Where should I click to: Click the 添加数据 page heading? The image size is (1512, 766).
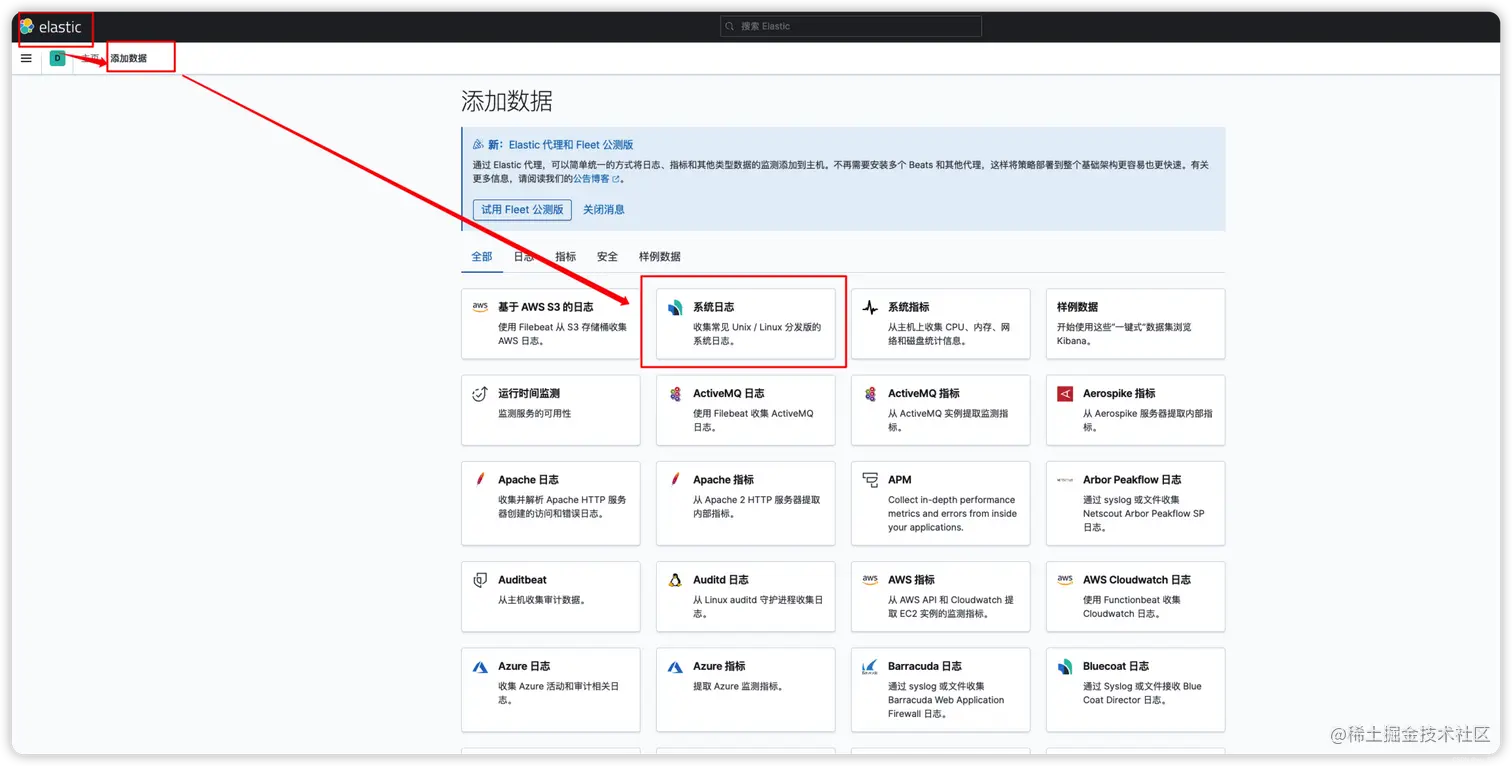[x=507, y=101]
